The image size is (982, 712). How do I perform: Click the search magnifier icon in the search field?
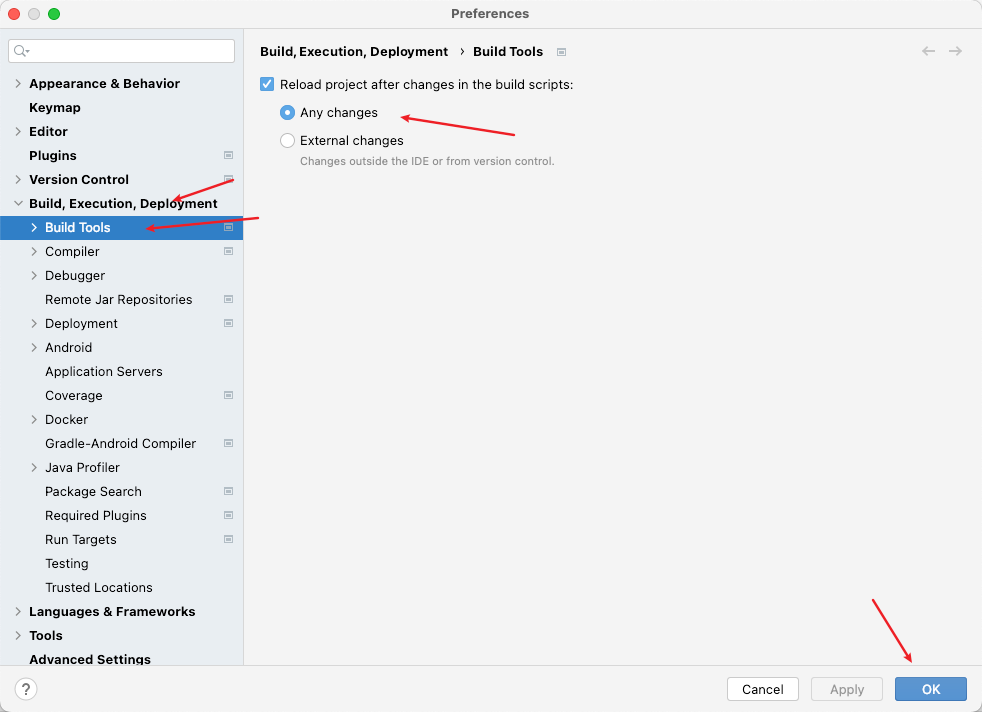[x=21, y=51]
